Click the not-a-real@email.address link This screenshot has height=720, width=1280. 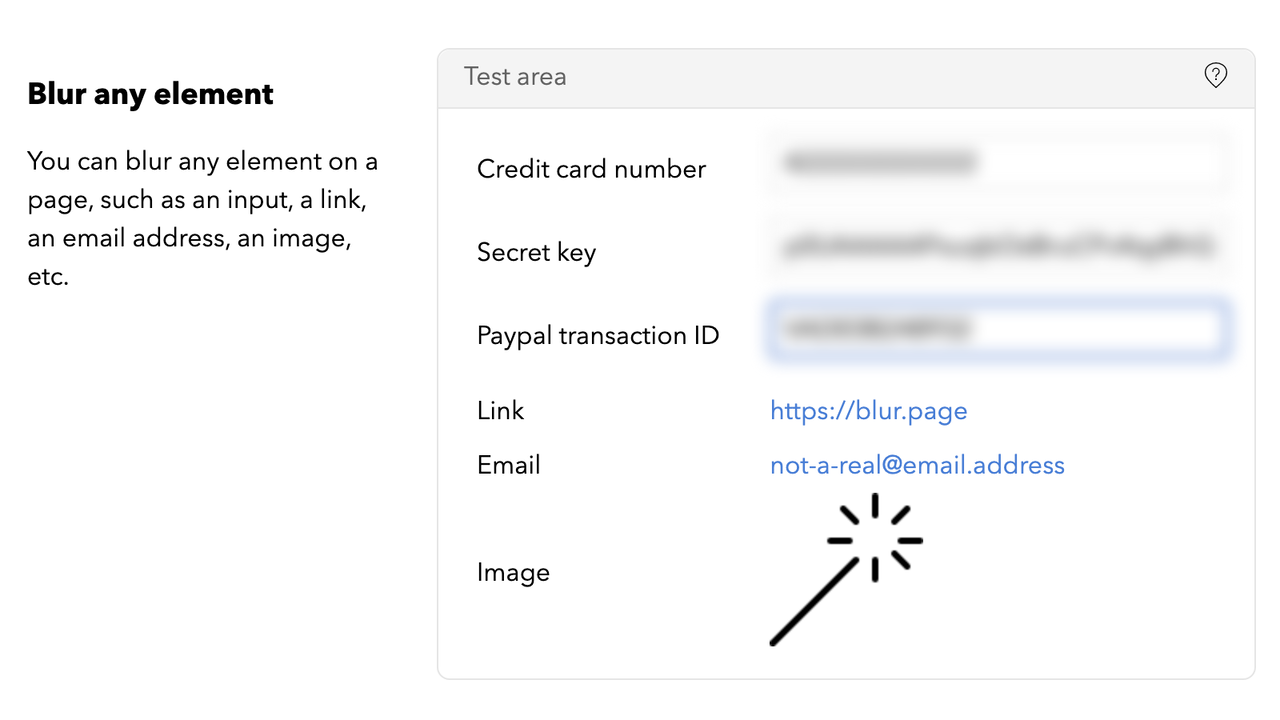[917, 465]
